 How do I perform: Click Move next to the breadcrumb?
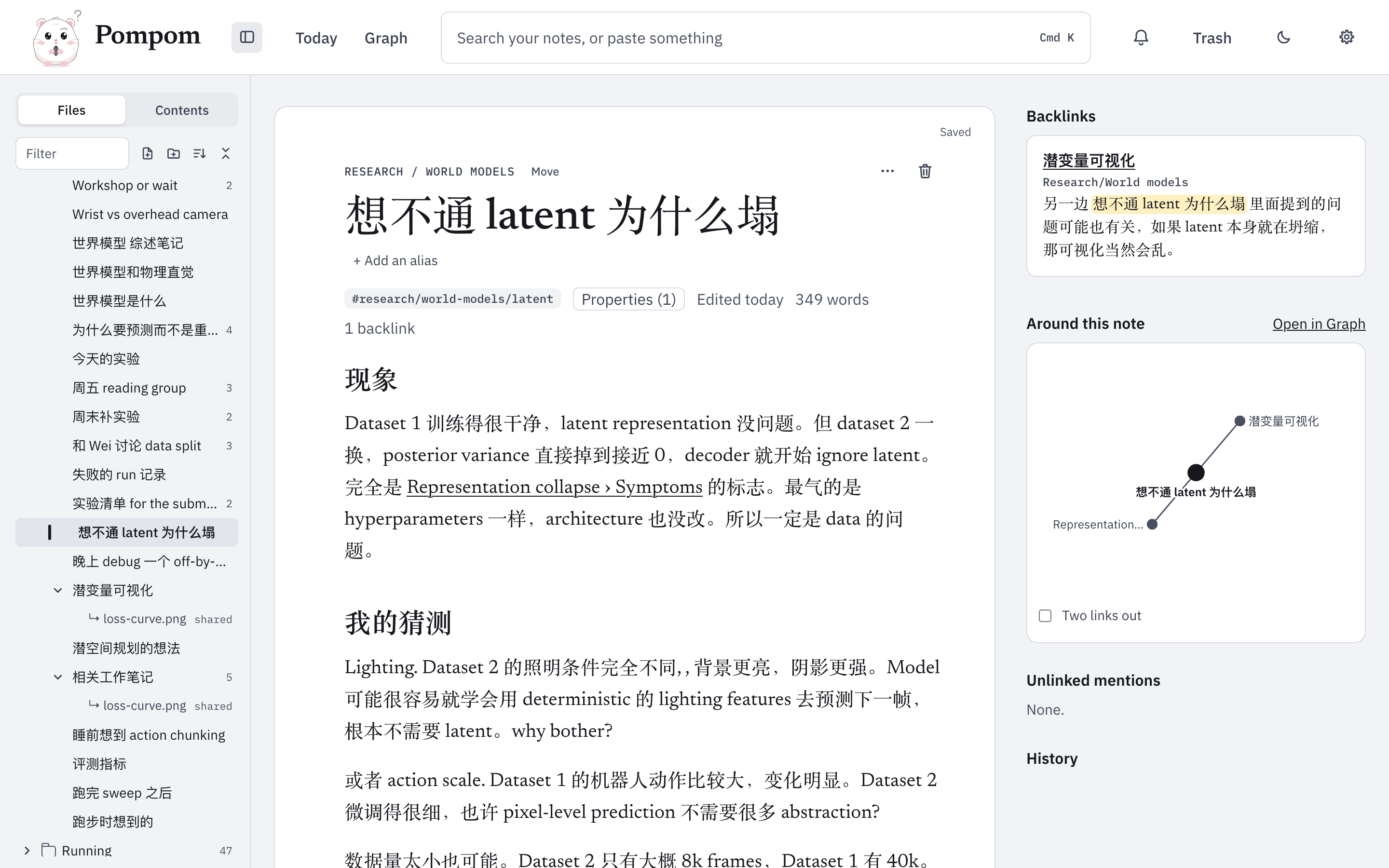coord(545,172)
